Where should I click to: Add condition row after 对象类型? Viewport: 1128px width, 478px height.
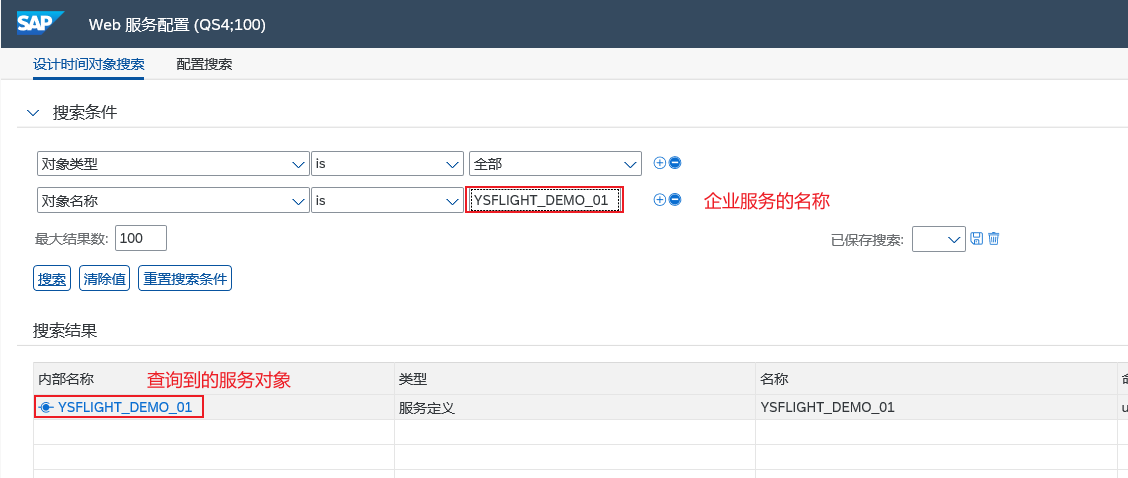click(659, 163)
